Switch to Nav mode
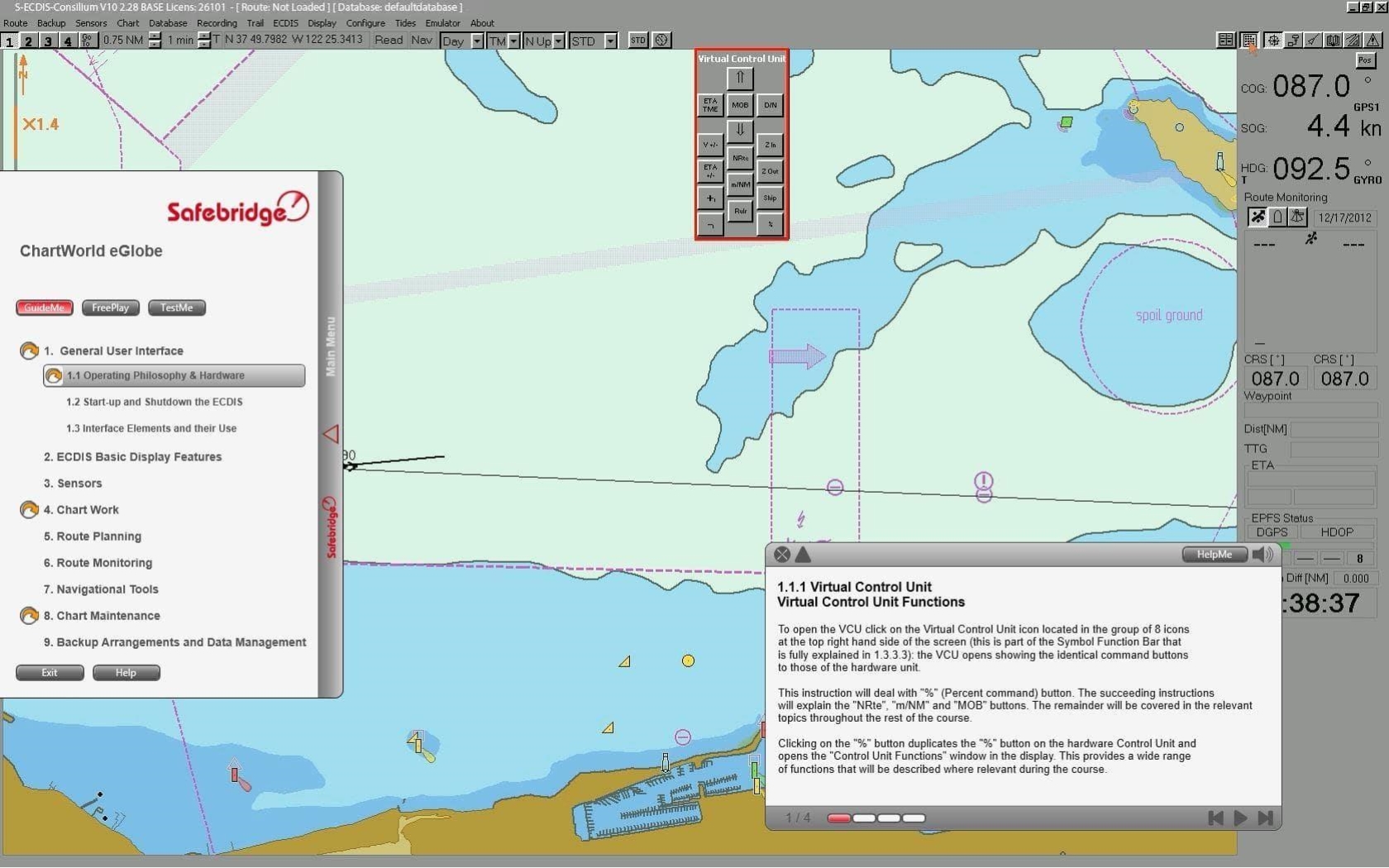The image size is (1389, 868). [422, 40]
